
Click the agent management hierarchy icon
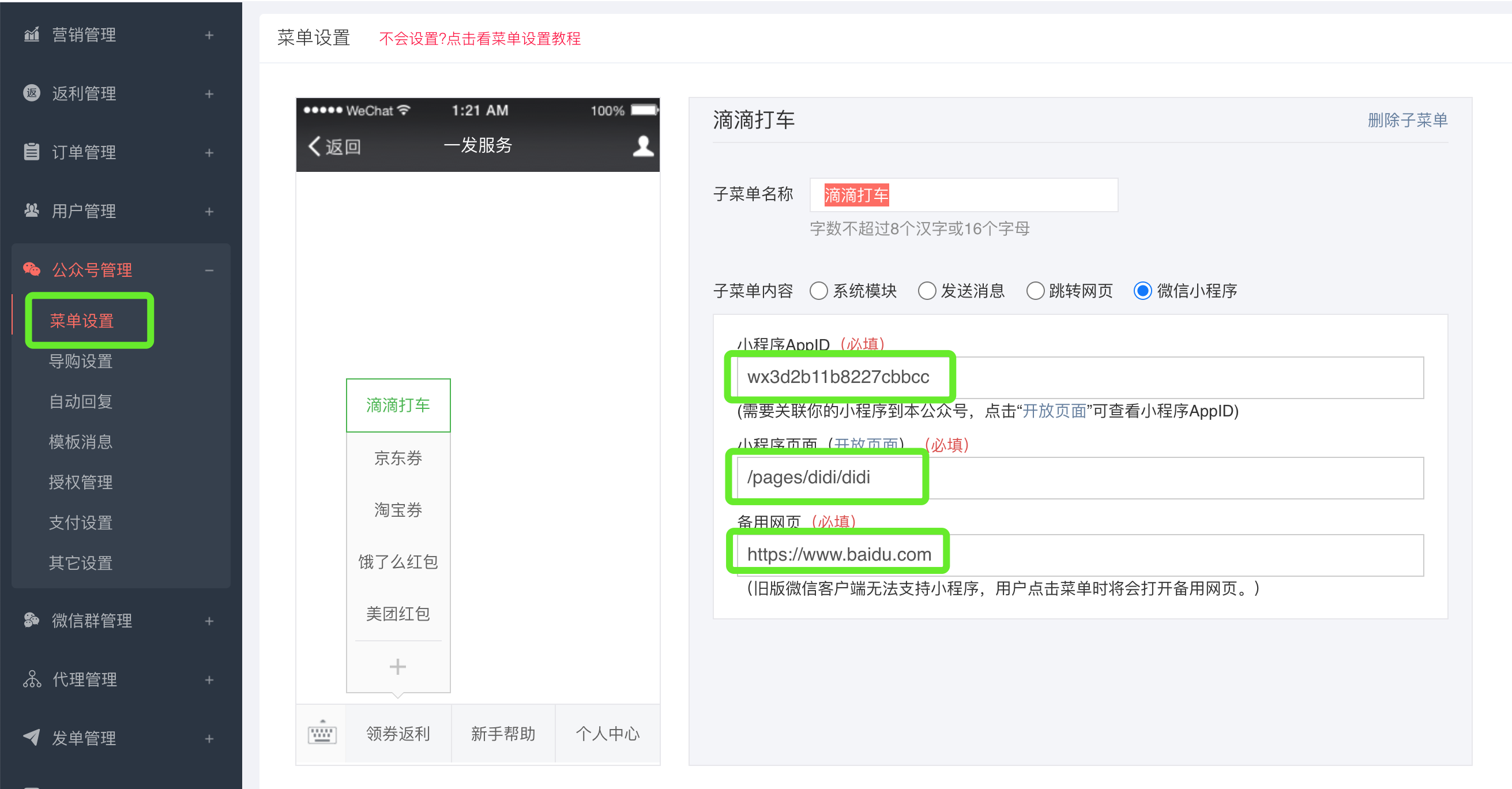[x=32, y=679]
